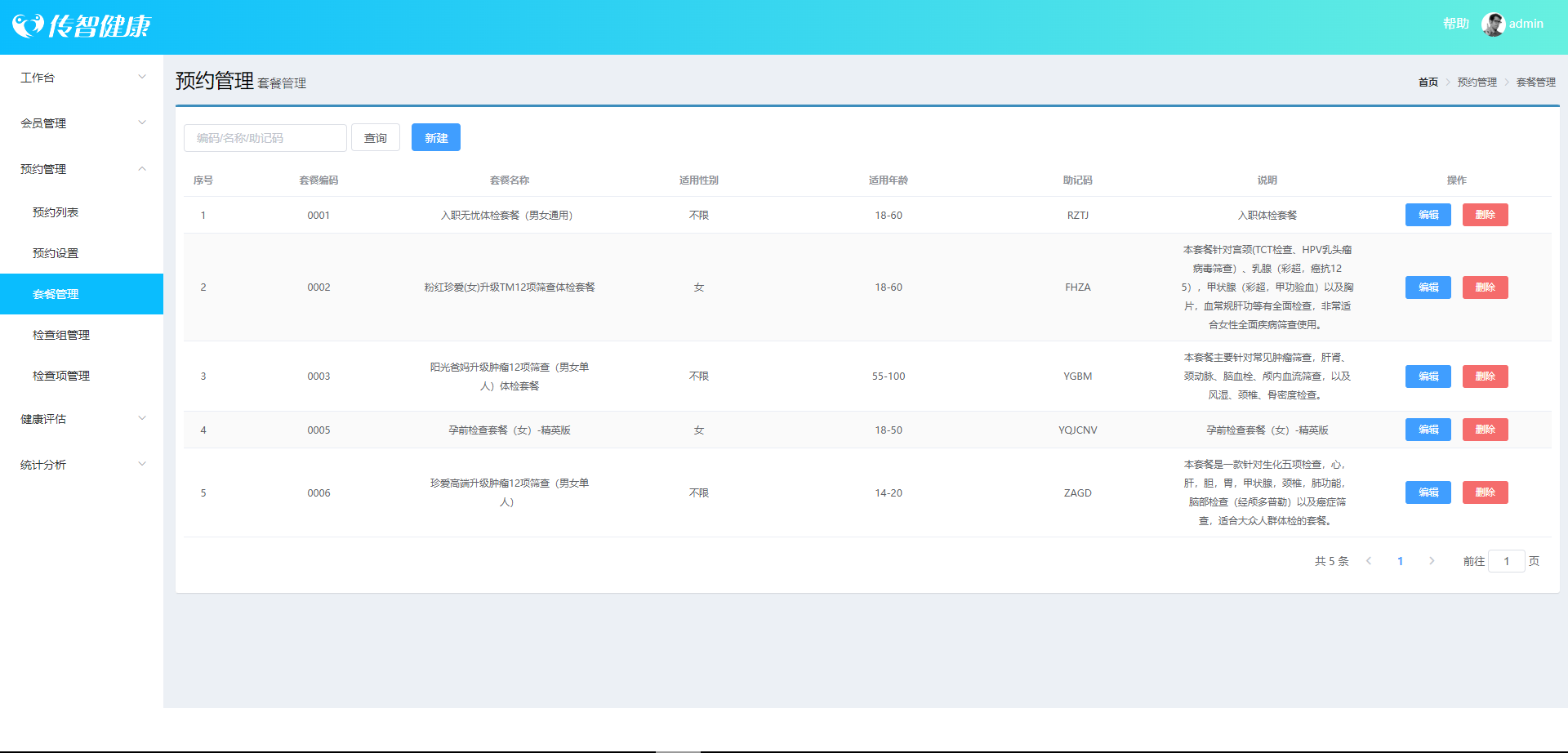Open the admin user name
Image resolution: width=1568 pixels, height=753 pixels.
tap(1526, 24)
